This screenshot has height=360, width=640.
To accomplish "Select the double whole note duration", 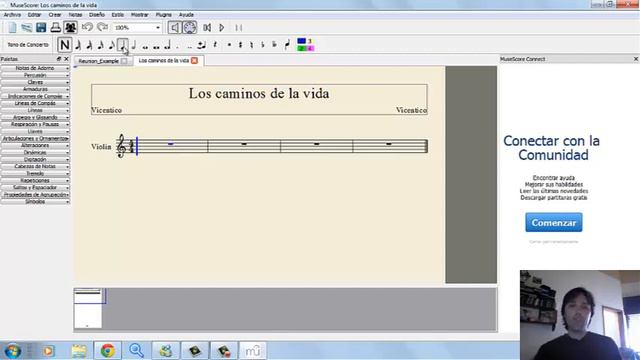I will coord(156,46).
